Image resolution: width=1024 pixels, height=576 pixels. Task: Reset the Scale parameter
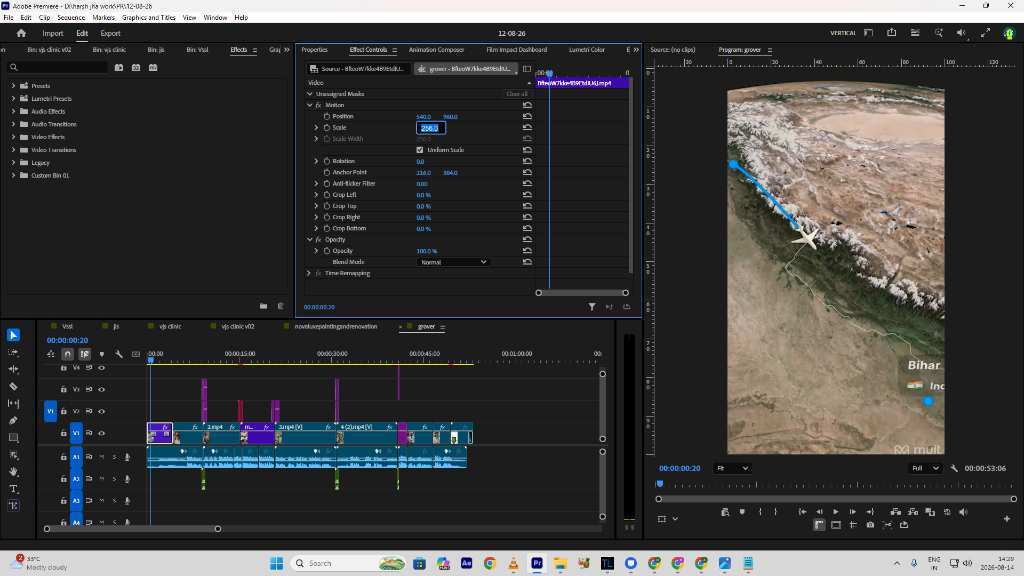pos(527,127)
